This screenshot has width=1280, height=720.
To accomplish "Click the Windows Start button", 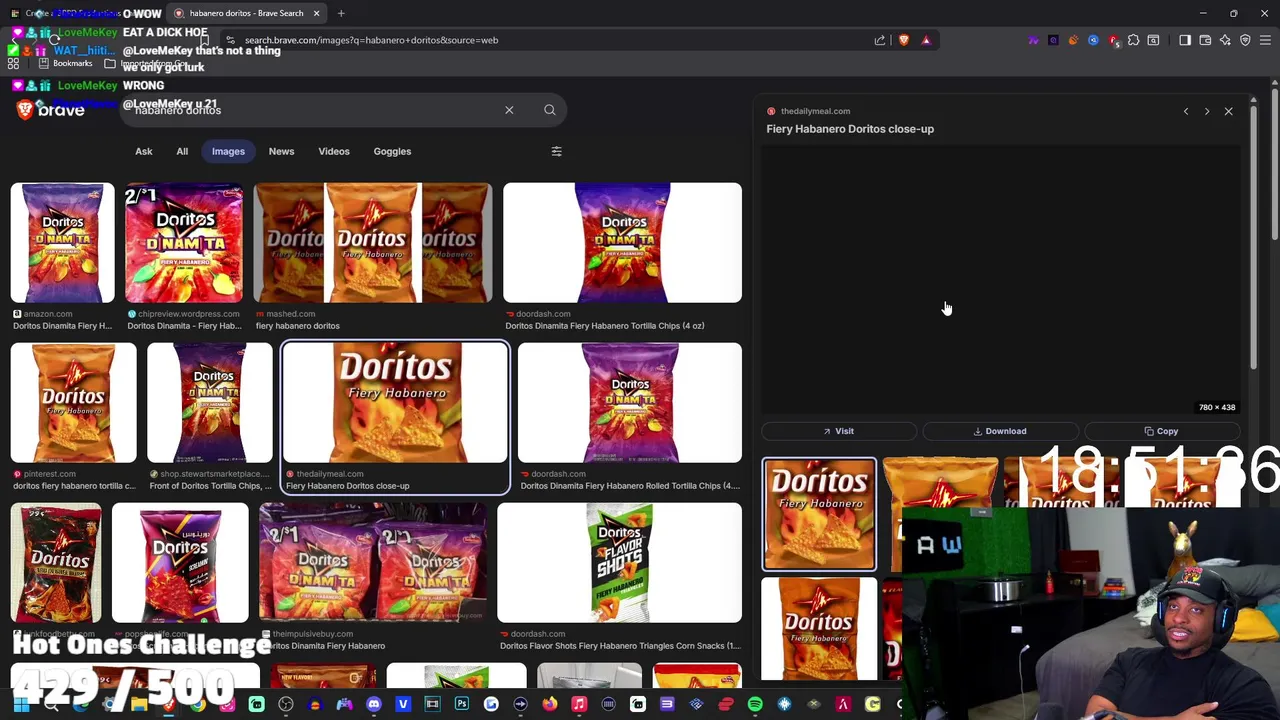I will 21,705.
